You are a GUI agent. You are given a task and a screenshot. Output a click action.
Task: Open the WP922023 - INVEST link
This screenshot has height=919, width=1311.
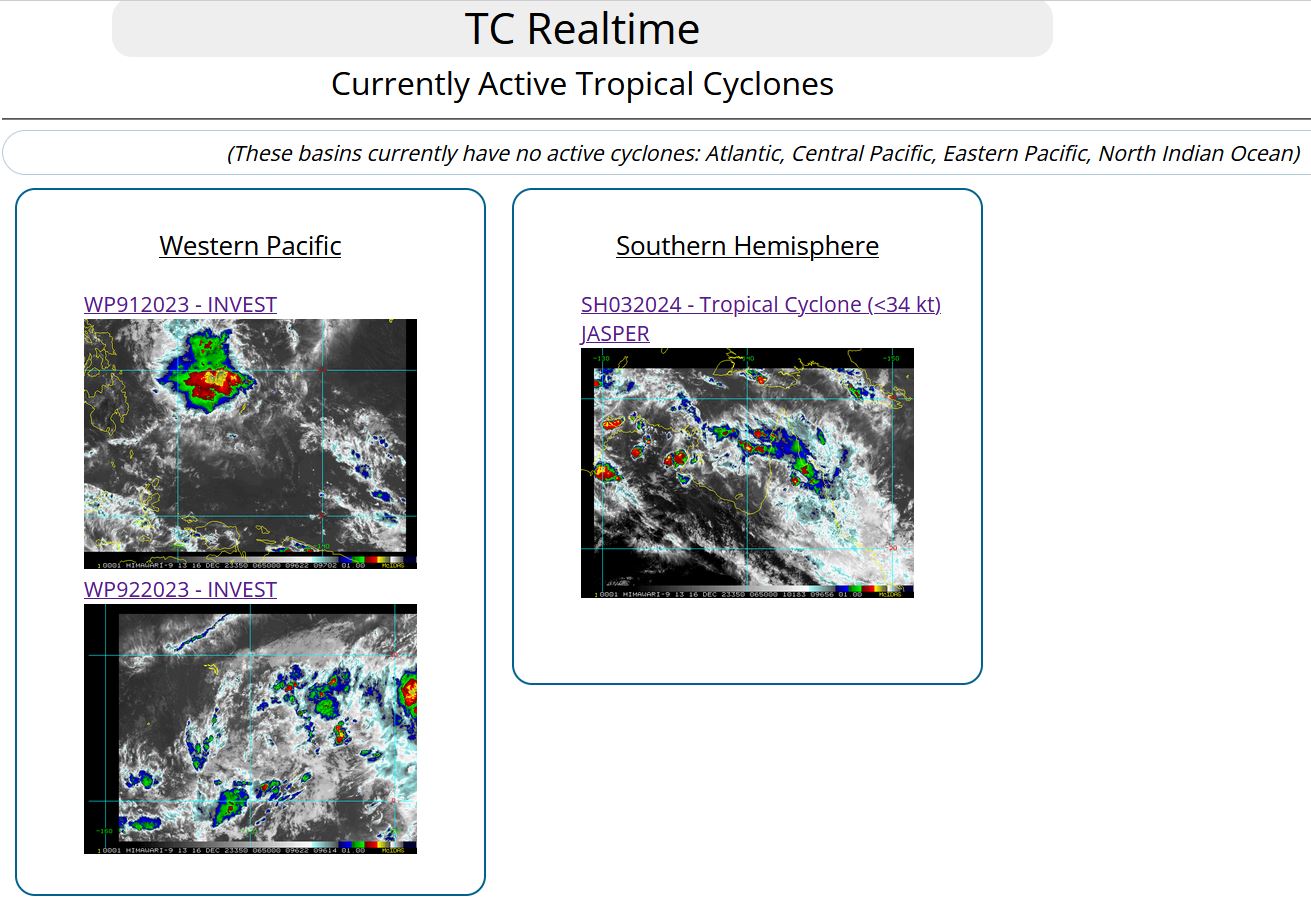[x=180, y=590]
